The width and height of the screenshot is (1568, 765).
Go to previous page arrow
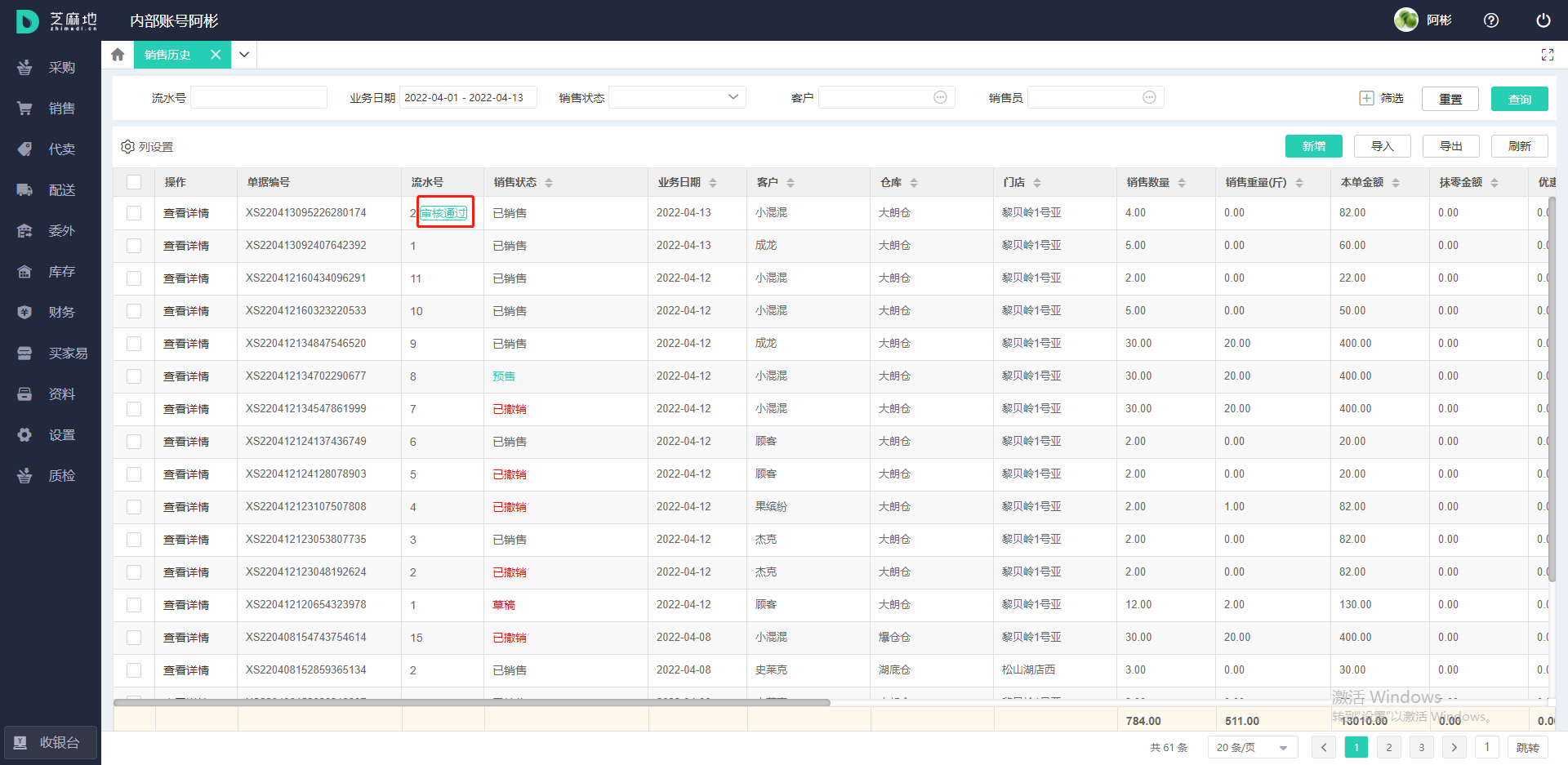(1324, 748)
